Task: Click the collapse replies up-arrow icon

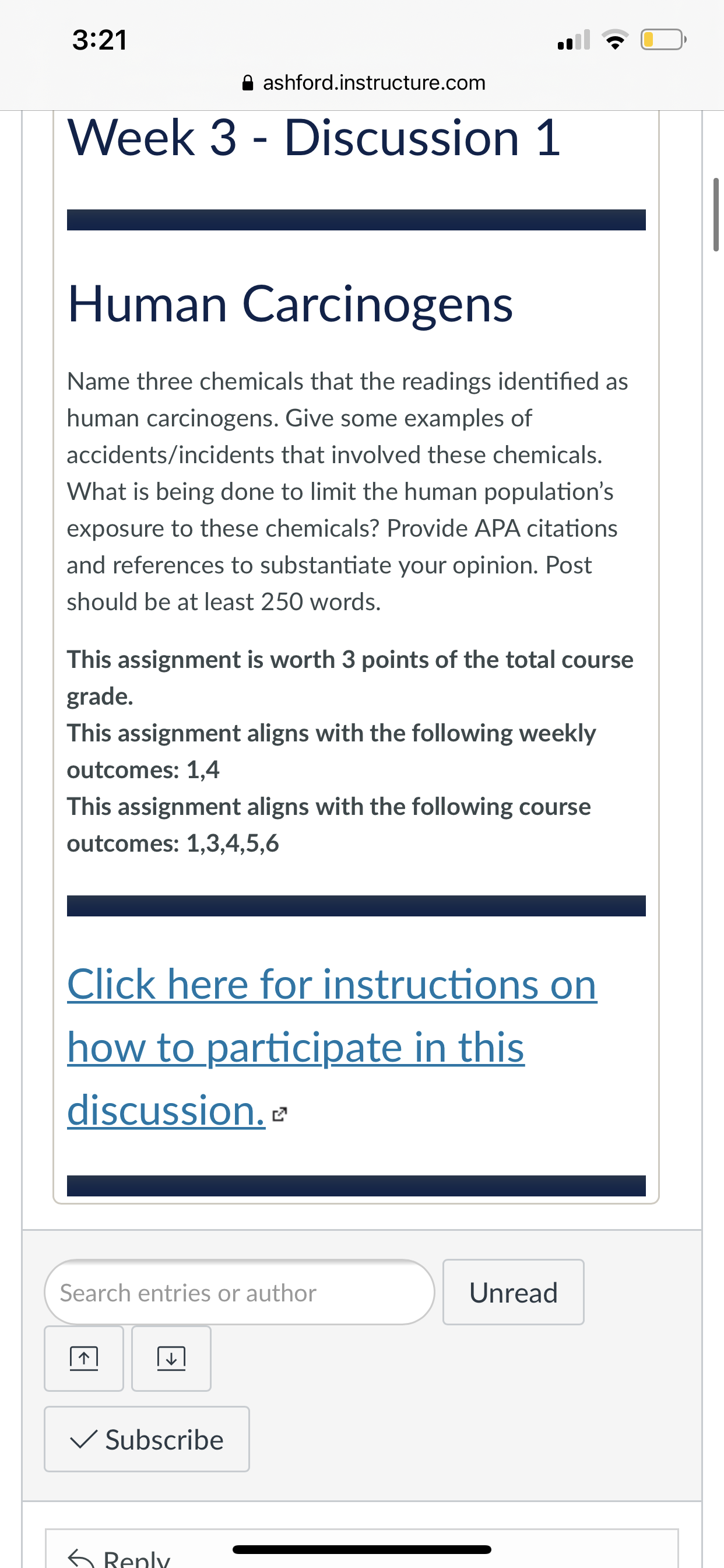Action: (x=84, y=1359)
